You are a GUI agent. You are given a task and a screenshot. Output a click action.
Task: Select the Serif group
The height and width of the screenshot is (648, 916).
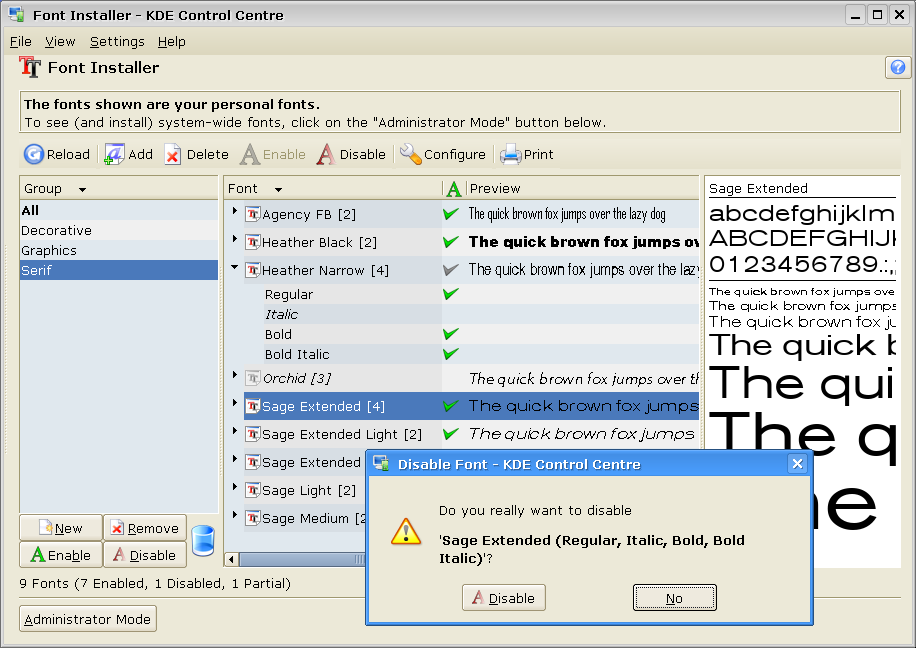click(119, 270)
